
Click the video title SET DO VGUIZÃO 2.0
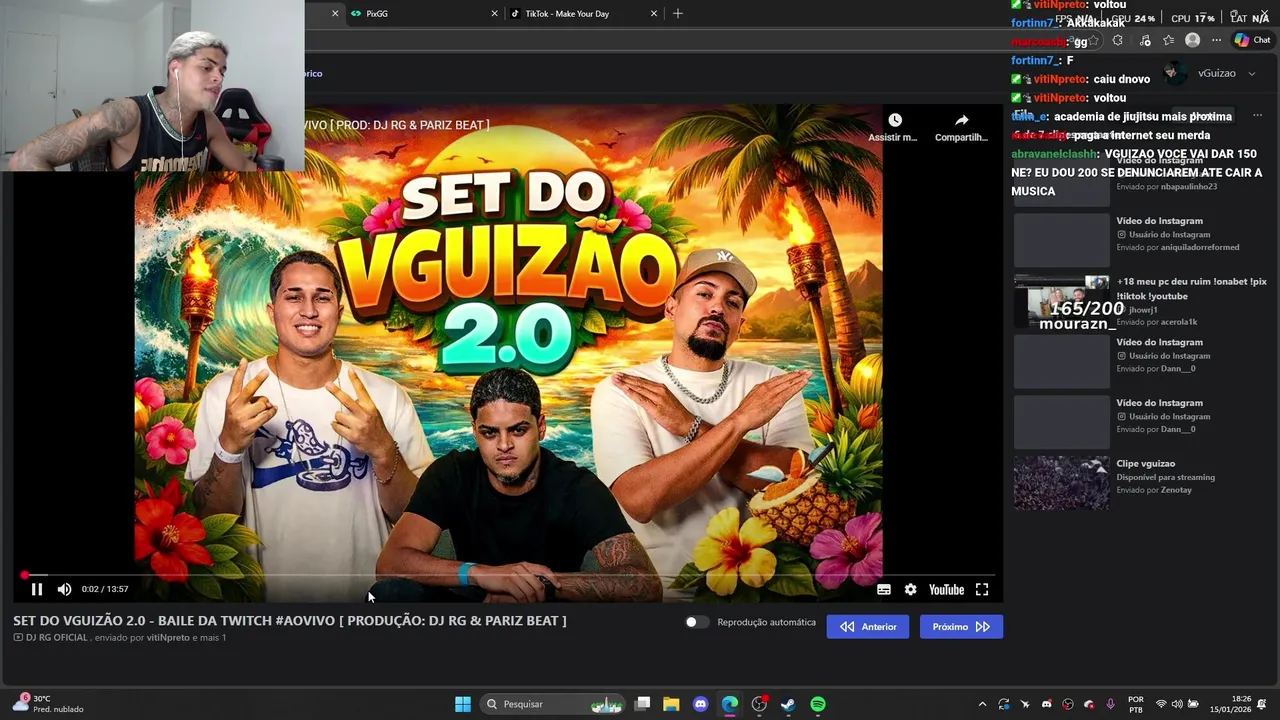[x=290, y=621]
